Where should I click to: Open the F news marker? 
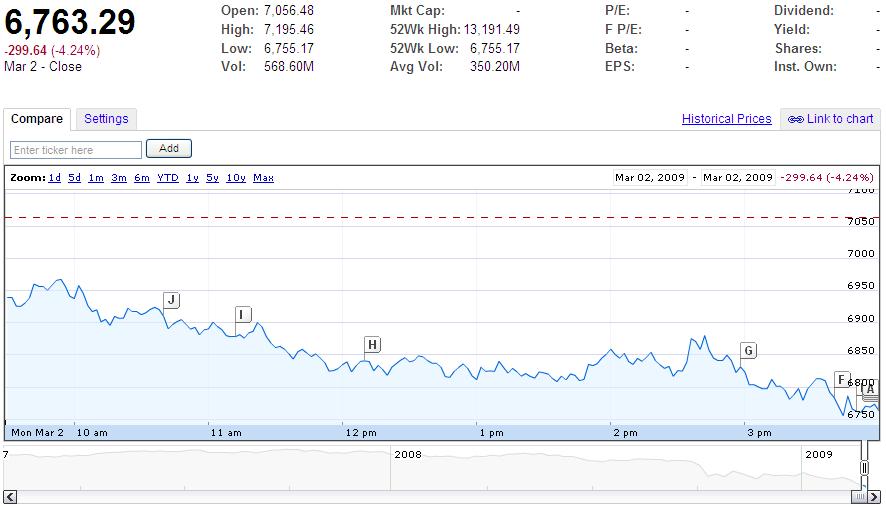(841, 378)
